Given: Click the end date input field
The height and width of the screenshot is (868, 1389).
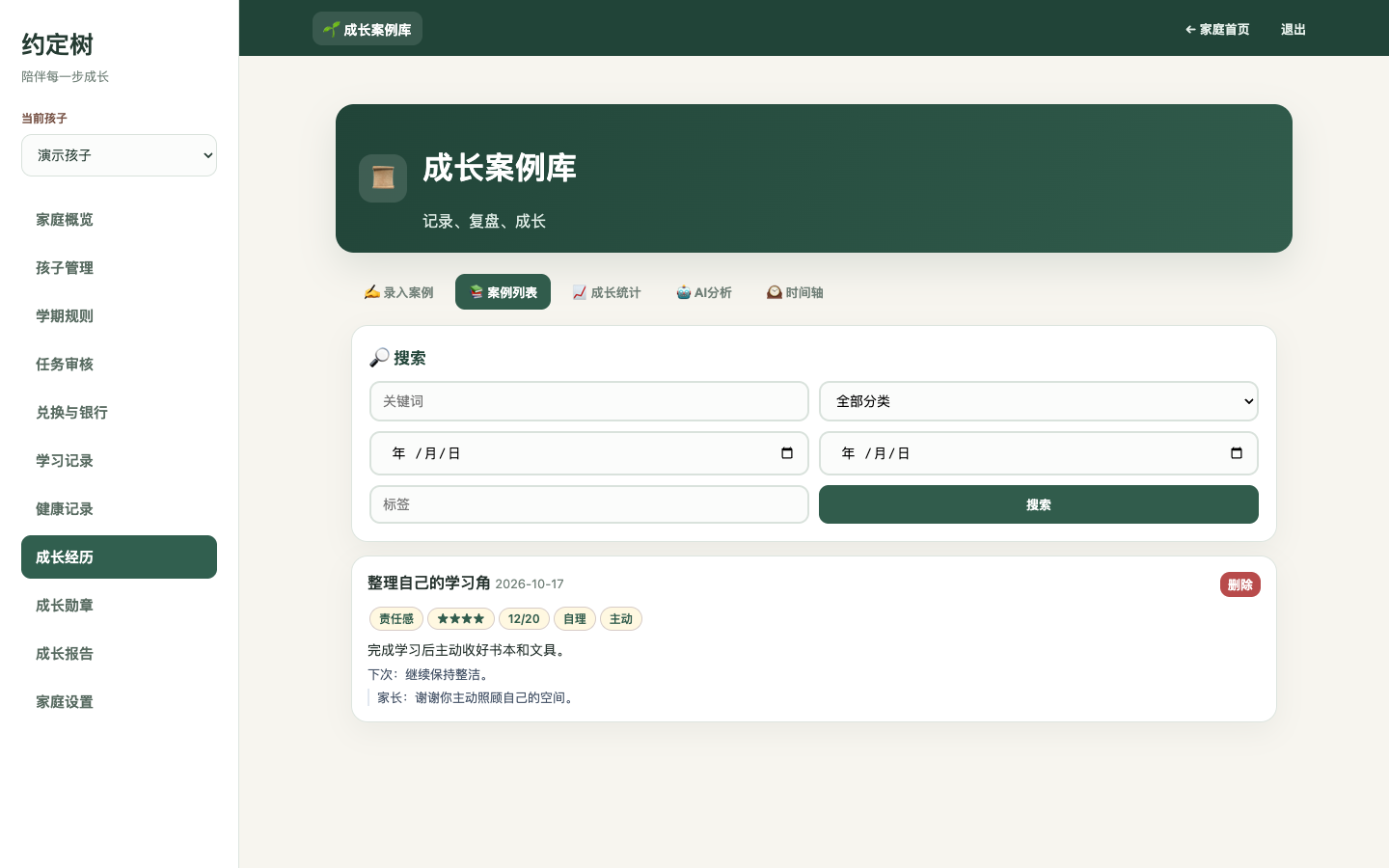Looking at the screenshot, I should point(1039,453).
